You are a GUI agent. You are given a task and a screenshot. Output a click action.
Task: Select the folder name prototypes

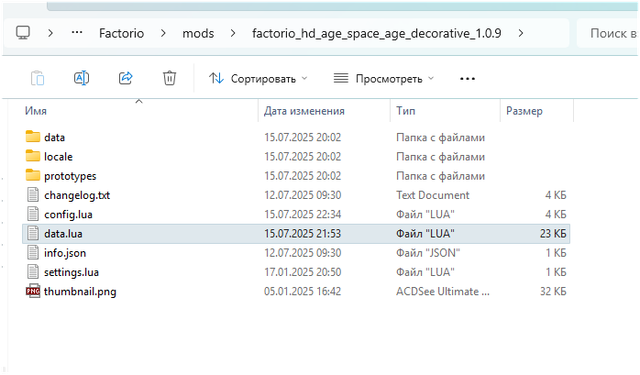click(70, 176)
